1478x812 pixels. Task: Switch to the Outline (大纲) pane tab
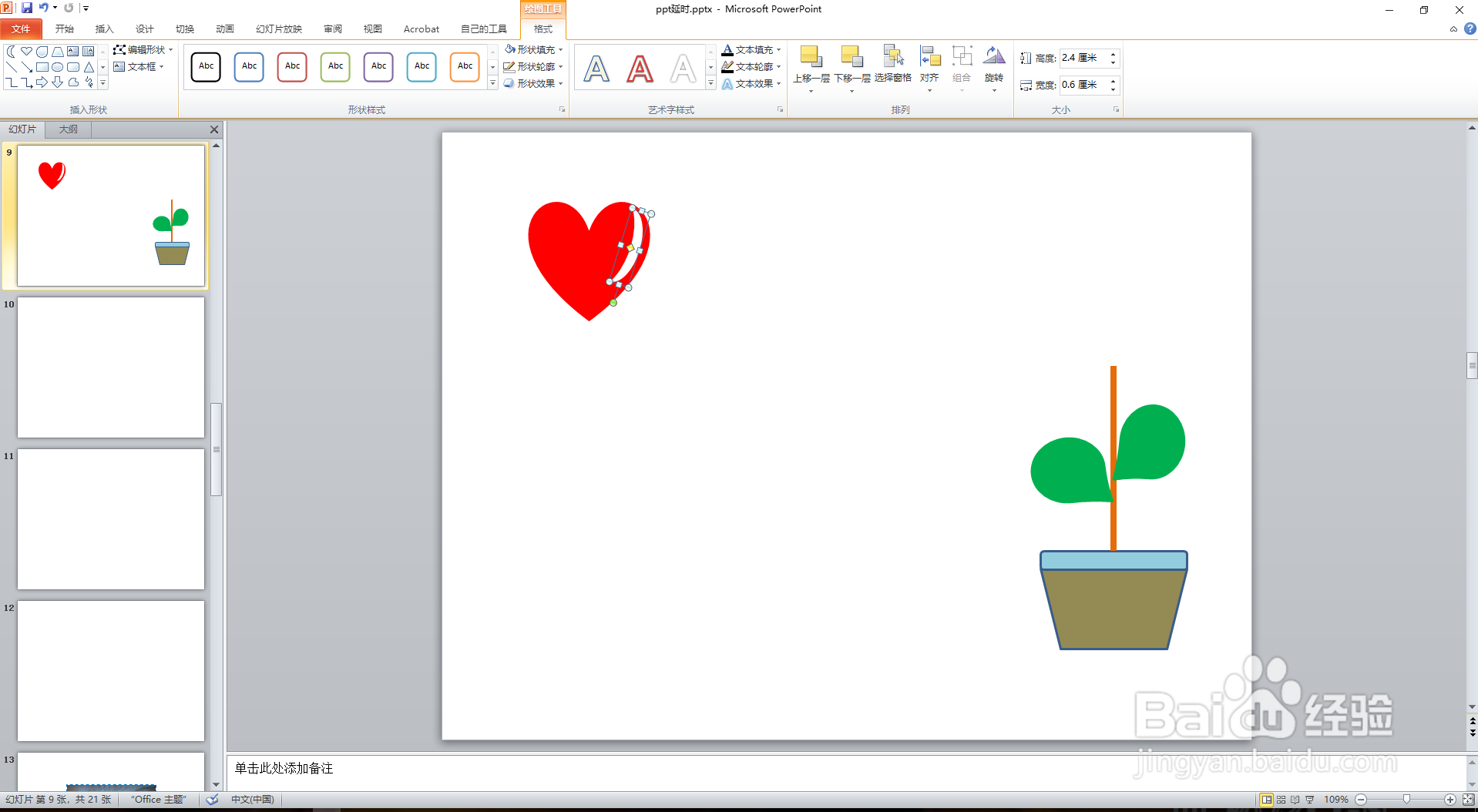coord(69,129)
